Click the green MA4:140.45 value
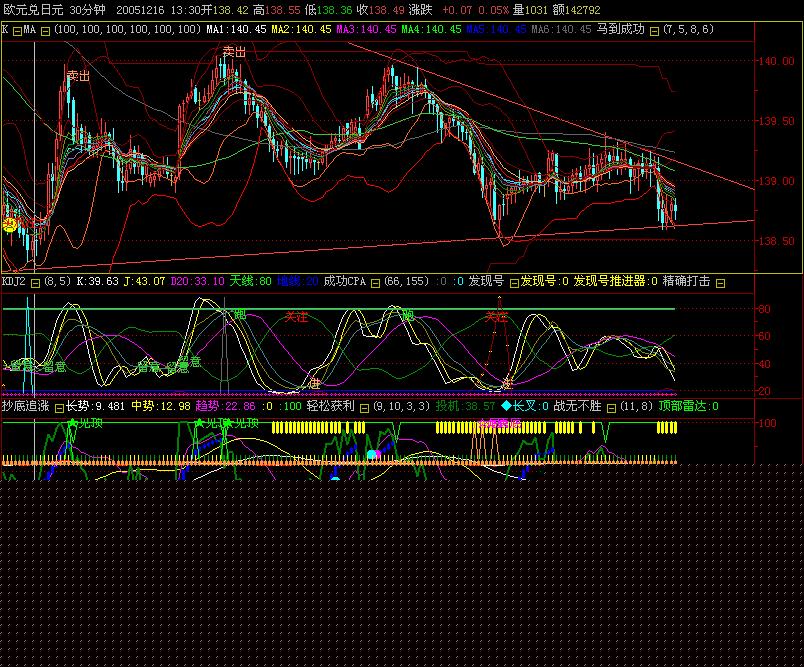 pyautogui.click(x=431, y=29)
